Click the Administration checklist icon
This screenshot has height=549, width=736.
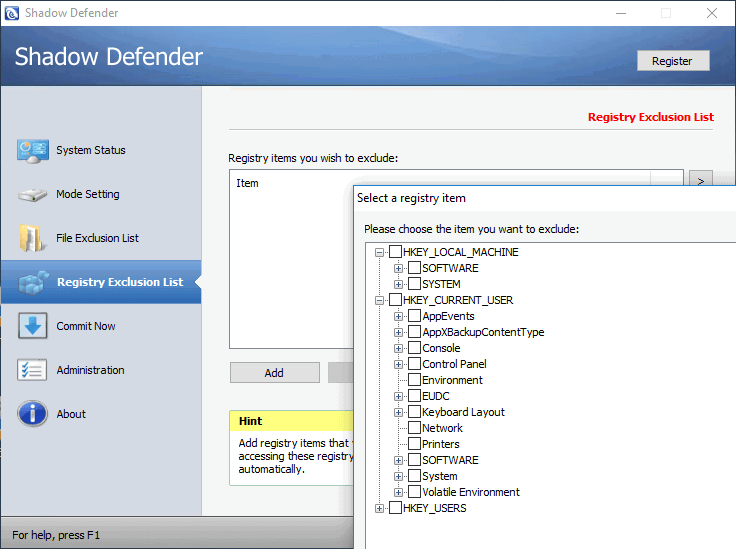tap(32, 370)
